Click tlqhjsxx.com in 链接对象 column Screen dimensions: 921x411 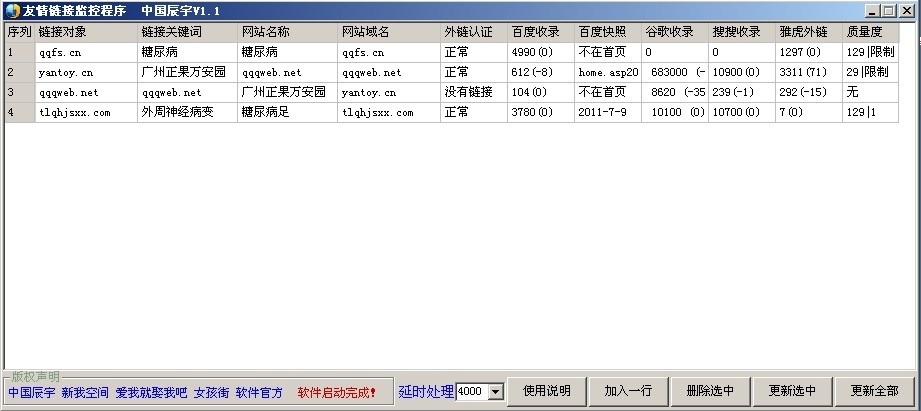tap(86, 112)
